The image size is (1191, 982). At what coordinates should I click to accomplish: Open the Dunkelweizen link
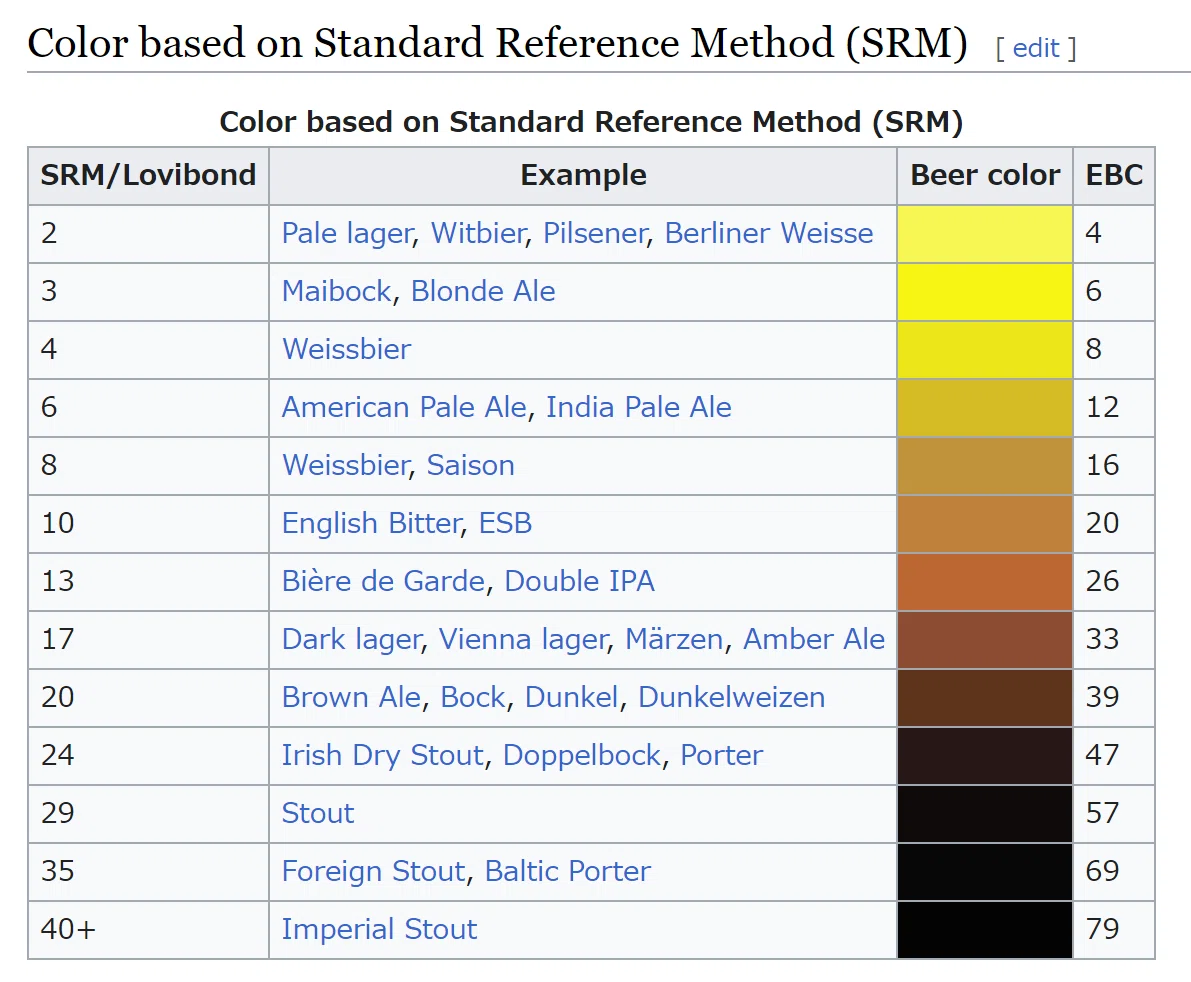(x=731, y=697)
